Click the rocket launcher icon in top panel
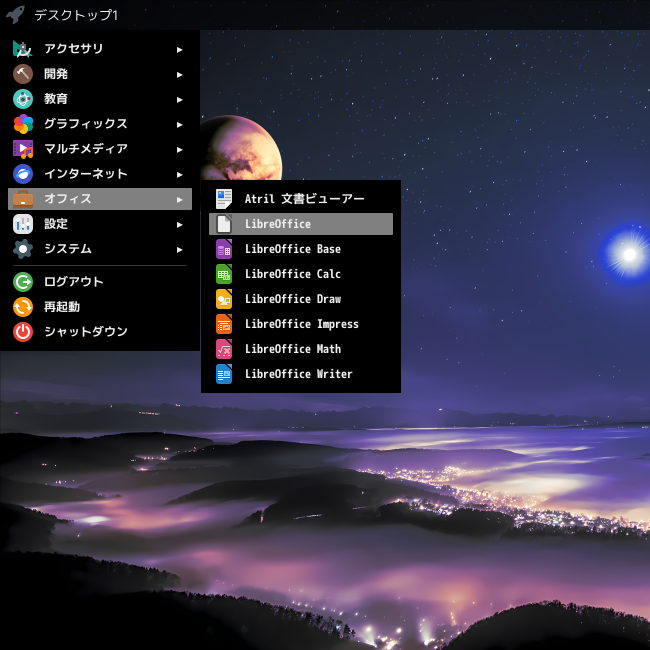Image resolution: width=650 pixels, height=650 pixels. (x=15, y=15)
